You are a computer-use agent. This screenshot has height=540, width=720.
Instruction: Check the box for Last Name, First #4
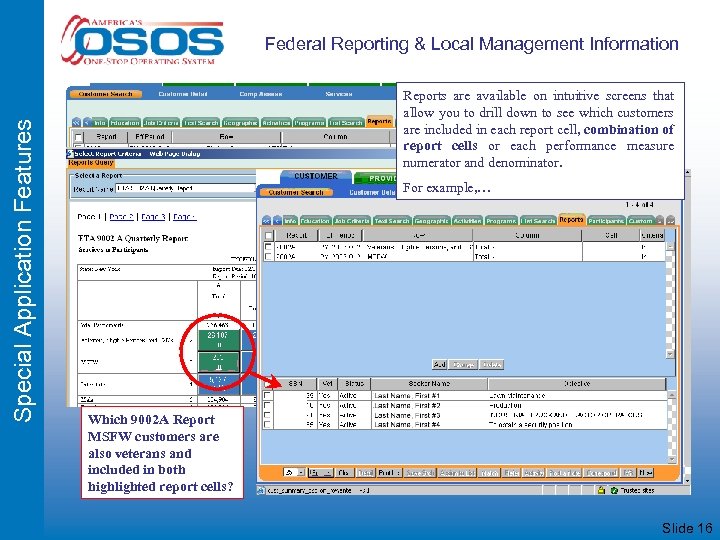click(267, 425)
